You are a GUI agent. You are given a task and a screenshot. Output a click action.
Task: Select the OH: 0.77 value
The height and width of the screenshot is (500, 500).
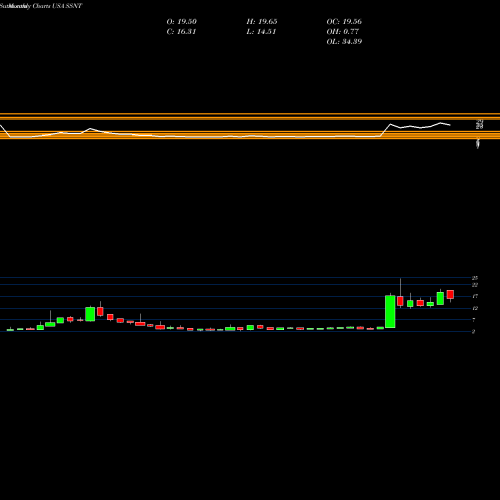coord(342,32)
